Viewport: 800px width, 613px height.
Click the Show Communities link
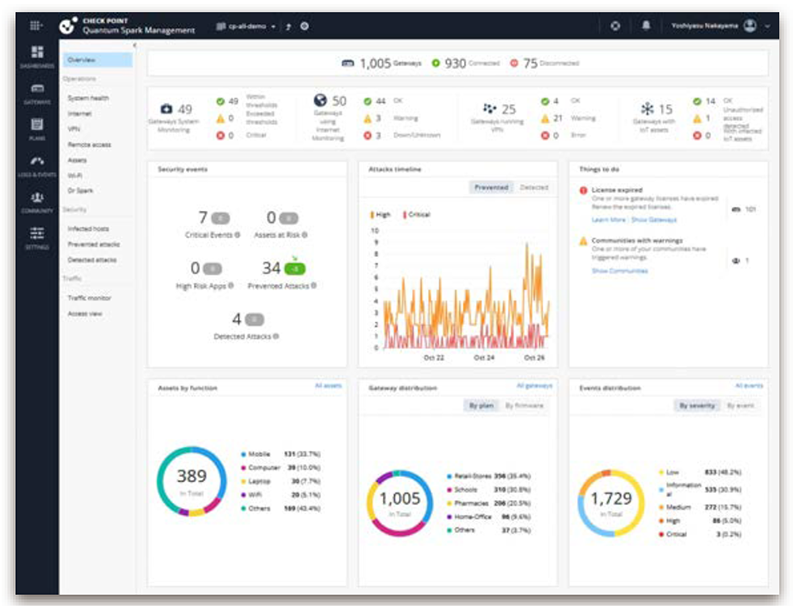pyautogui.click(x=619, y=271)
